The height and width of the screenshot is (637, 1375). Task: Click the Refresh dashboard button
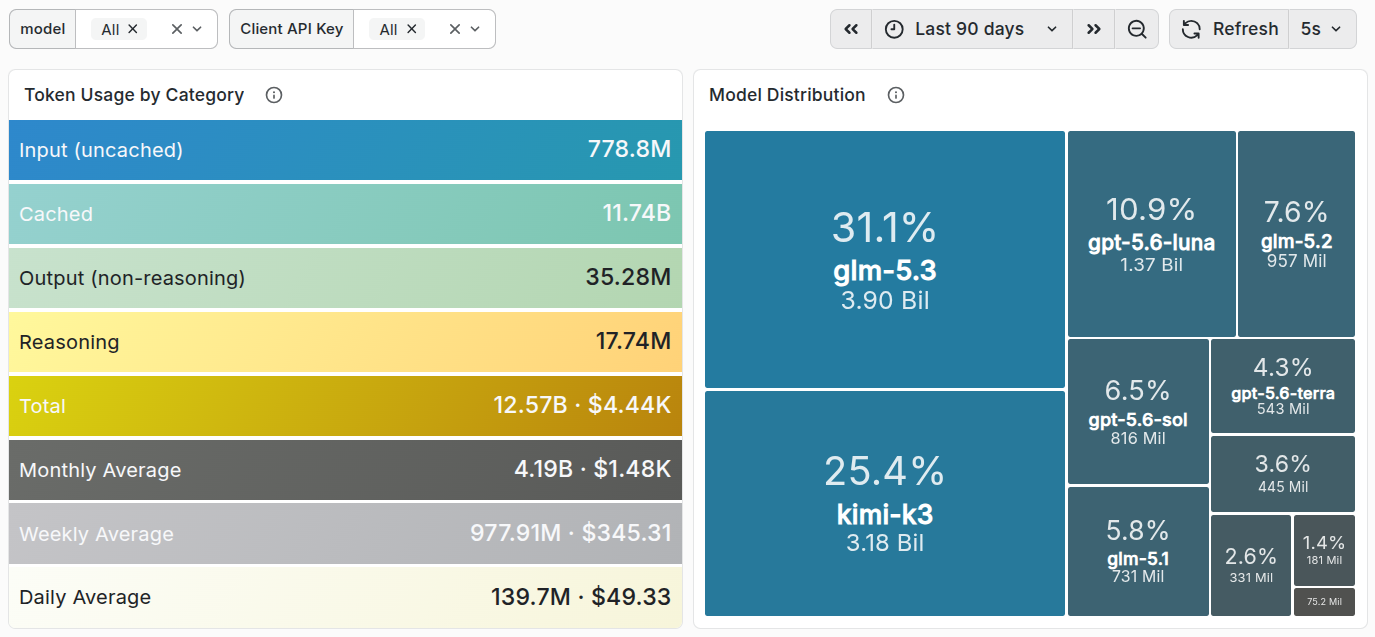coord(1229,29)
